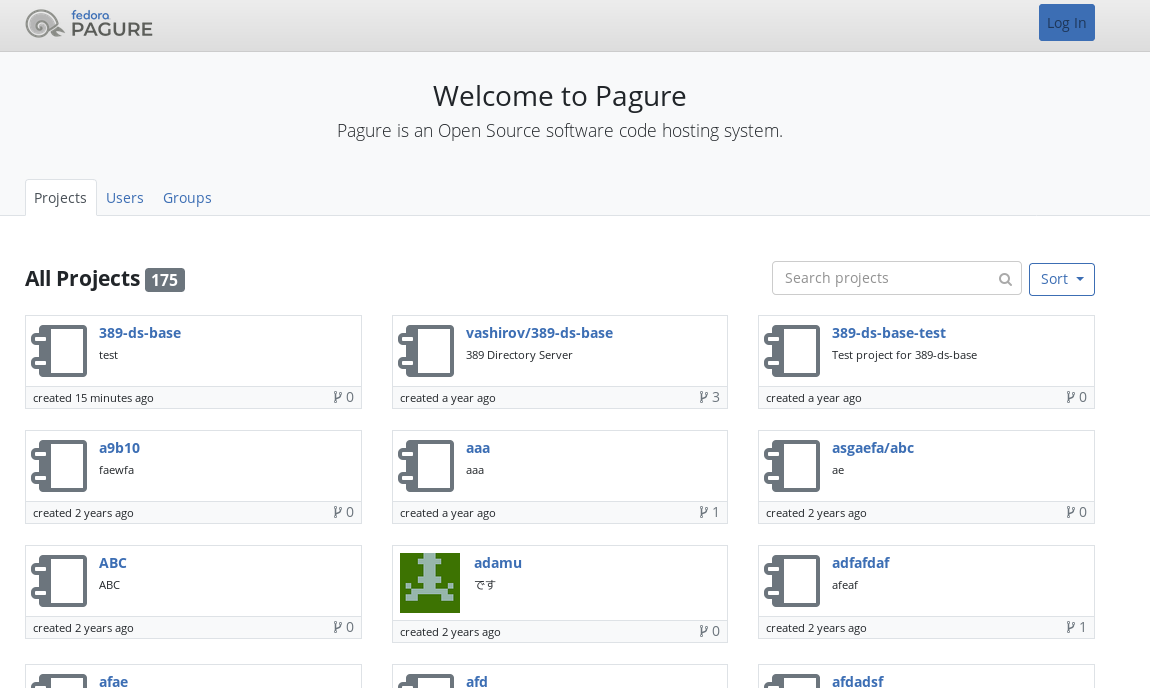Image resolution: width=1150 pixels, height=688 pixels.
Task: Click the ABC project notebook icon
Action: (x=59, y=582)
